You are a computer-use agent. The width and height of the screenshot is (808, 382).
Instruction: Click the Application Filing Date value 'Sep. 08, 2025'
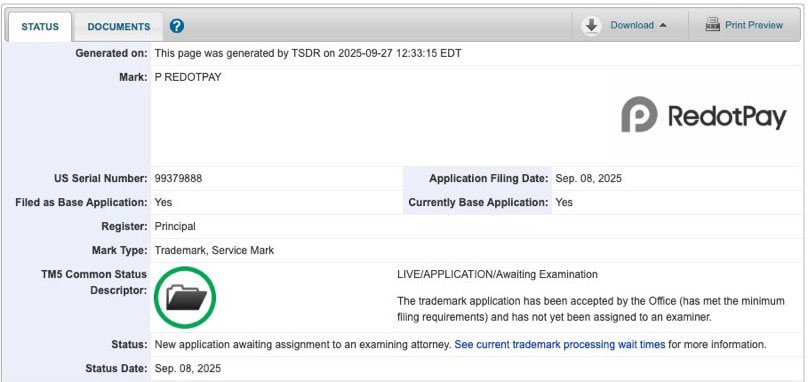point(588,179)
